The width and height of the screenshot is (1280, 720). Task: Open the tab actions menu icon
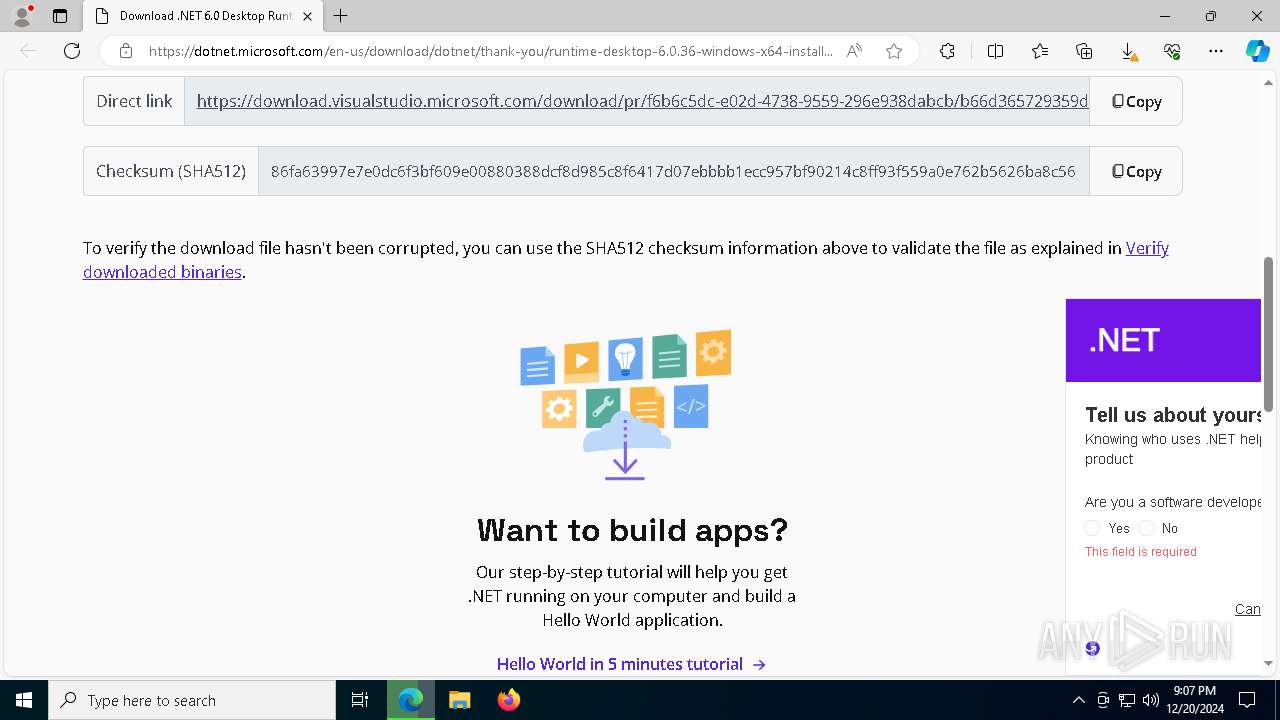point(60,16)
